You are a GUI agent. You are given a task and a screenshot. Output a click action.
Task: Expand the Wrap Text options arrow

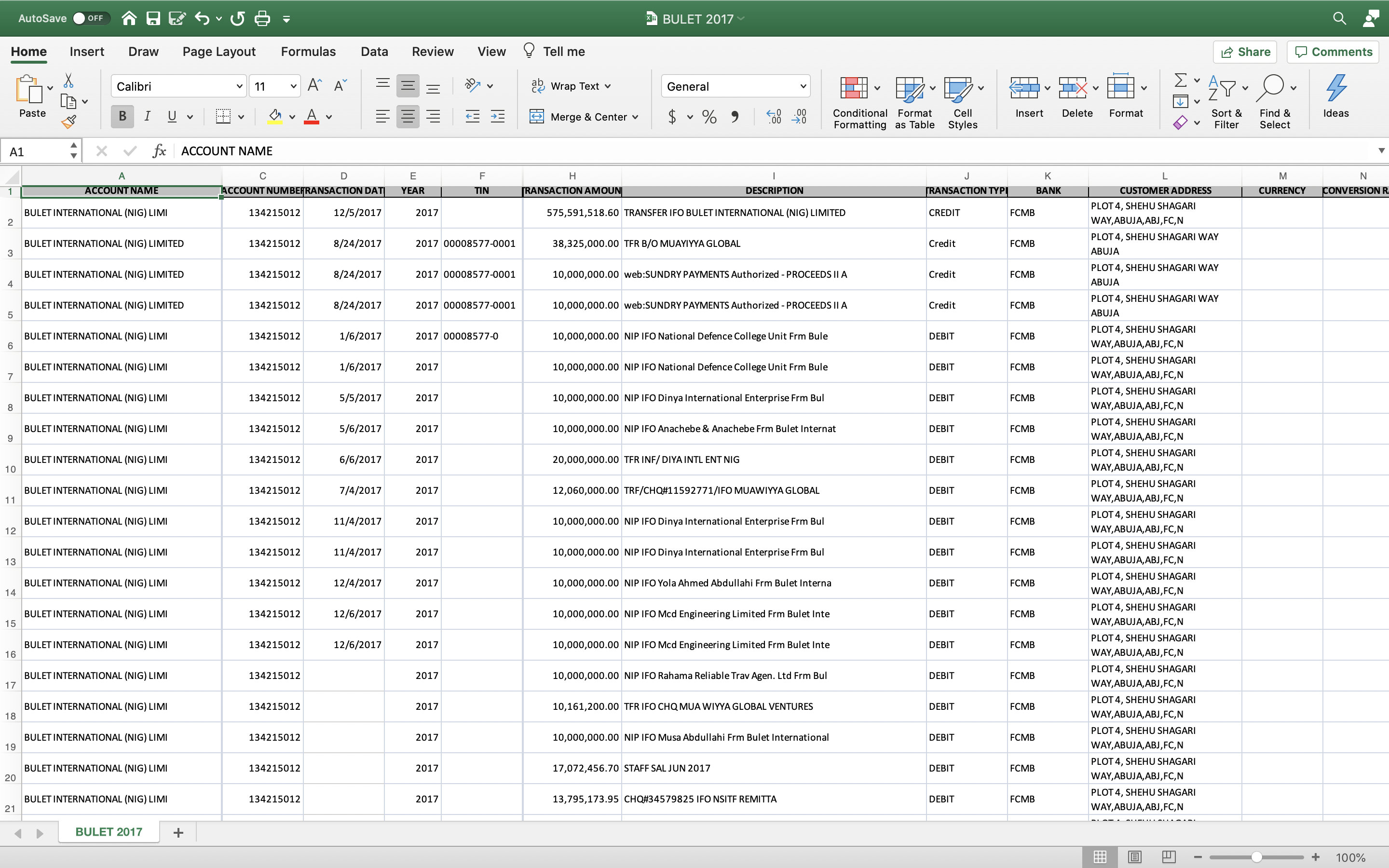click(608, 86)
